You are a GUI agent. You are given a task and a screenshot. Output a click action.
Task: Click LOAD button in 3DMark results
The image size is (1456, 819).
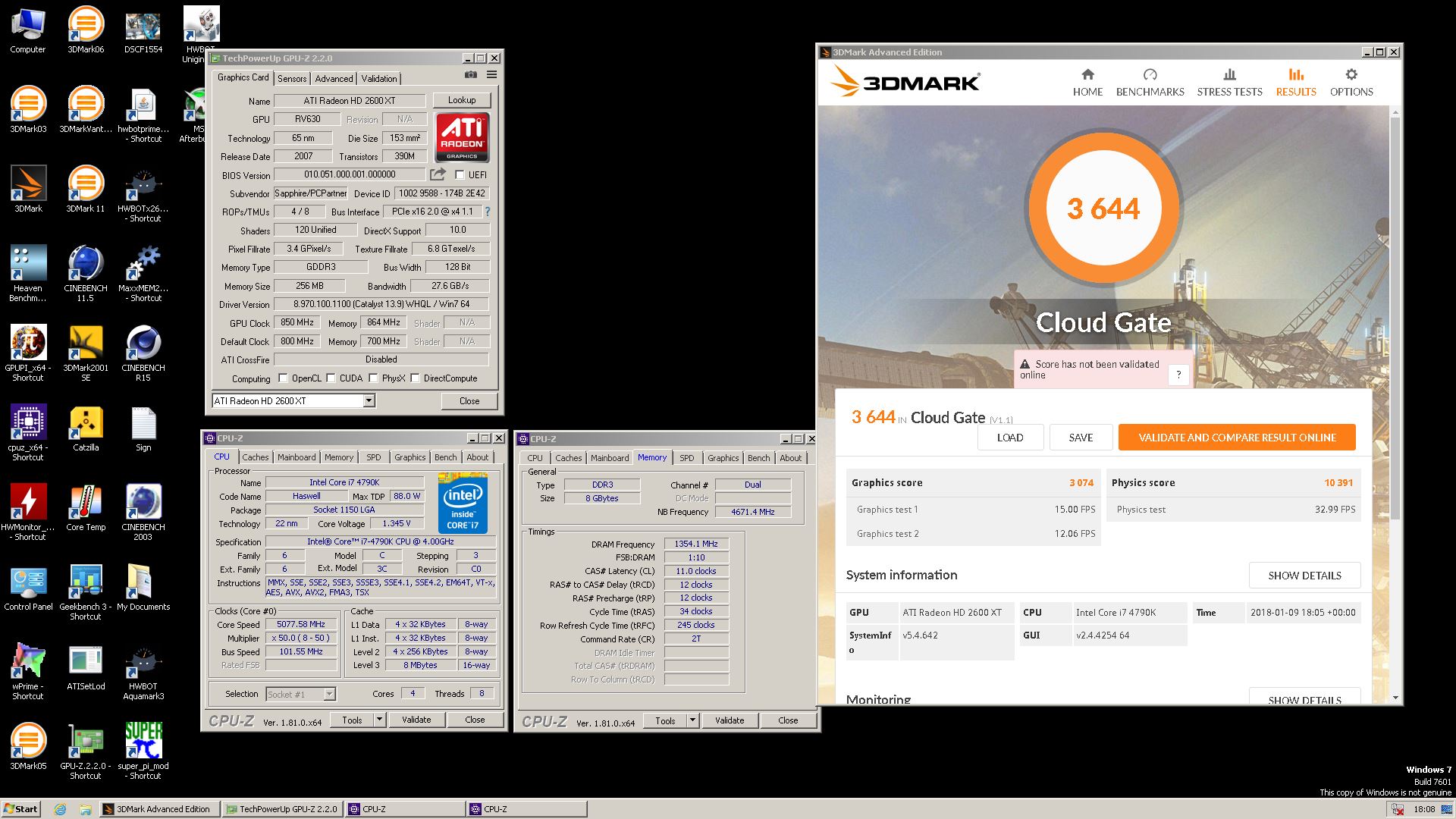point(1010,438)
